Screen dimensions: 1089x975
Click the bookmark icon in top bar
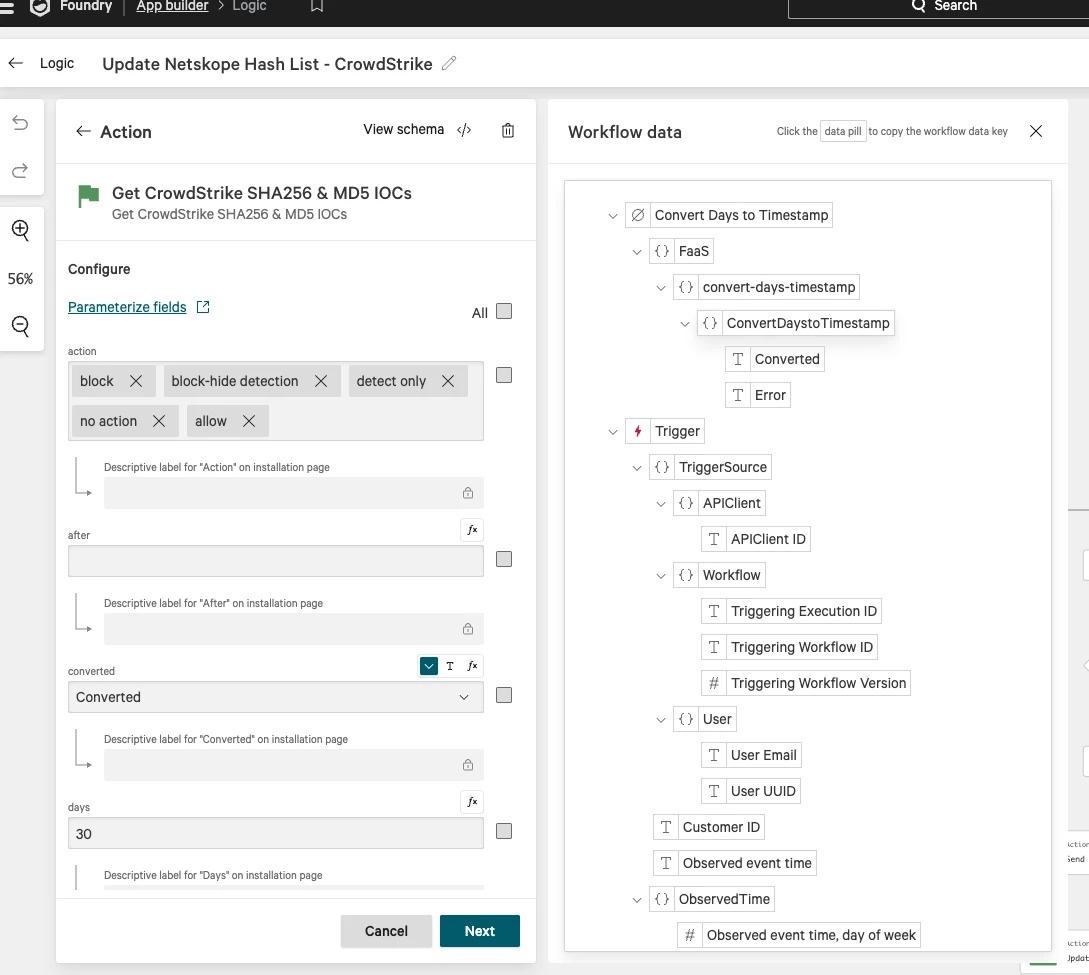click(317, 6)
